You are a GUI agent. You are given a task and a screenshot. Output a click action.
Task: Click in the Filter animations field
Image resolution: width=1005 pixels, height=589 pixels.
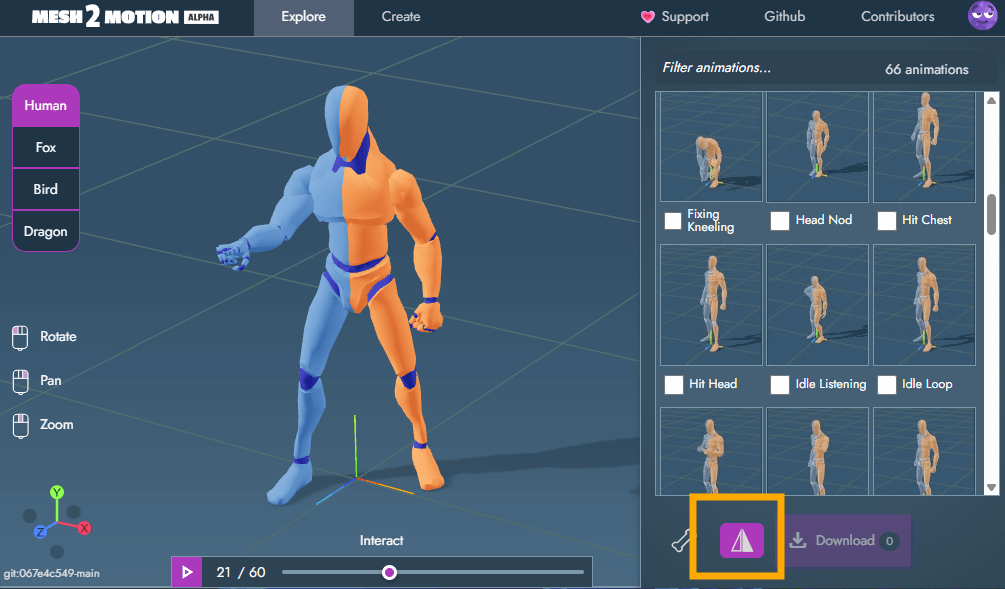click(x=763, y=67)
